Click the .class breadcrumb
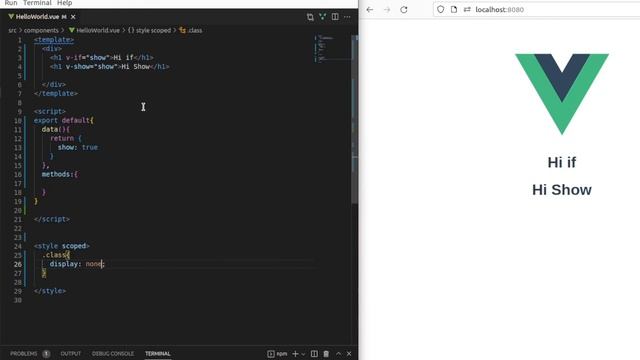The image size is (640, 360). [x=191, y=30]
